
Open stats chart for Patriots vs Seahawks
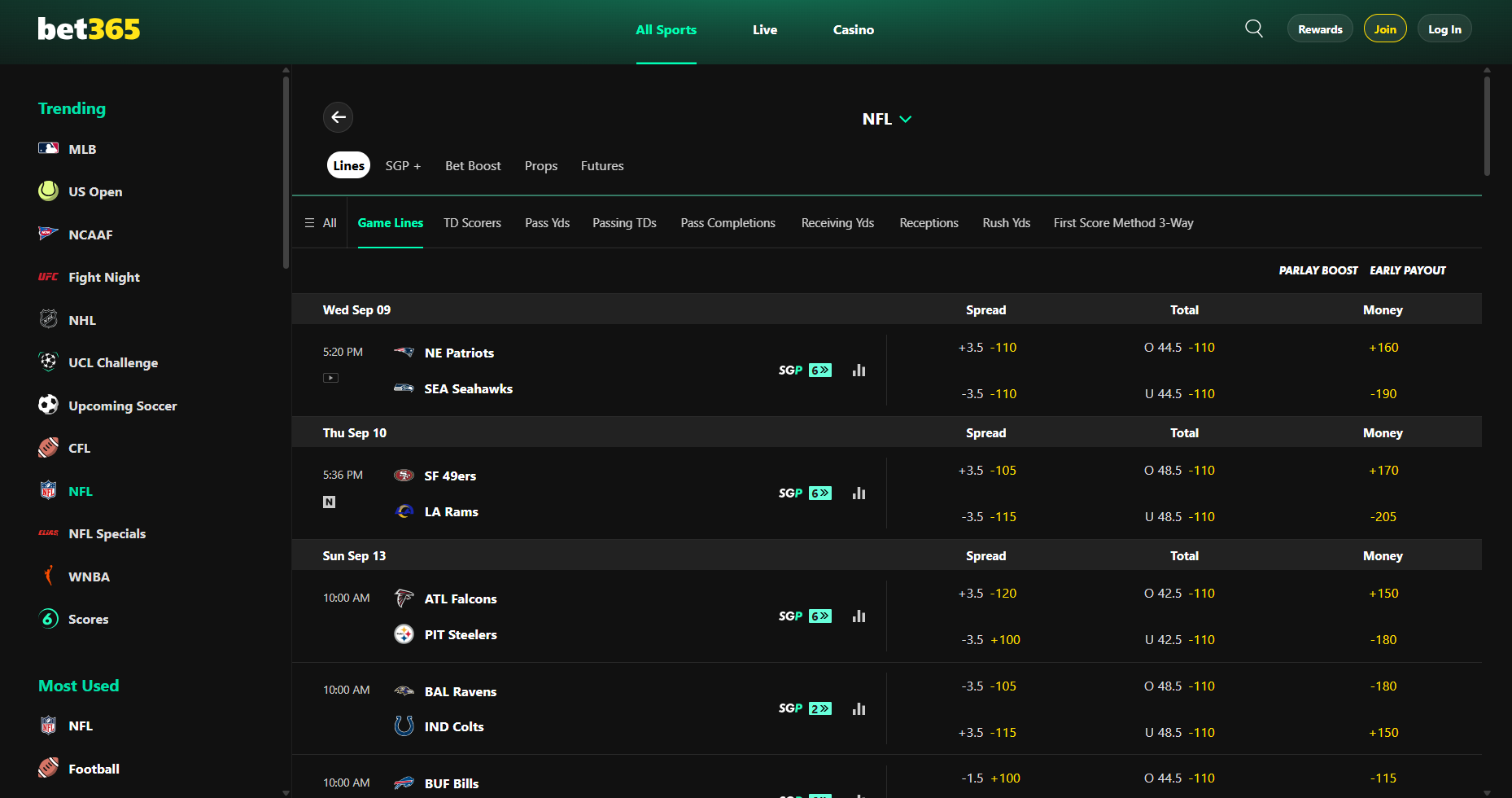(x=859, y=370)
